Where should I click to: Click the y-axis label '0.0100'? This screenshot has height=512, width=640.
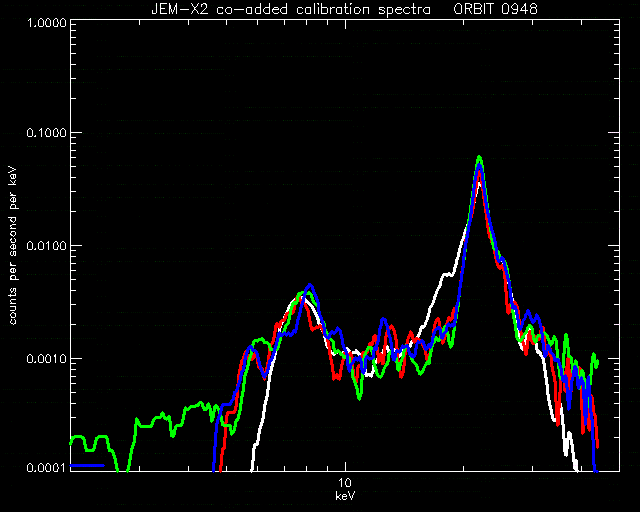click(x=47, y=246)
